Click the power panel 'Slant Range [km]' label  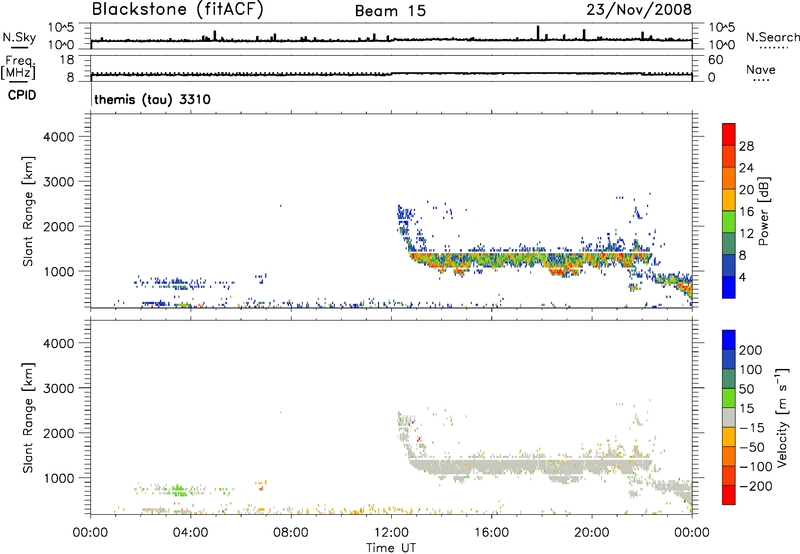(x=28, y=211)
